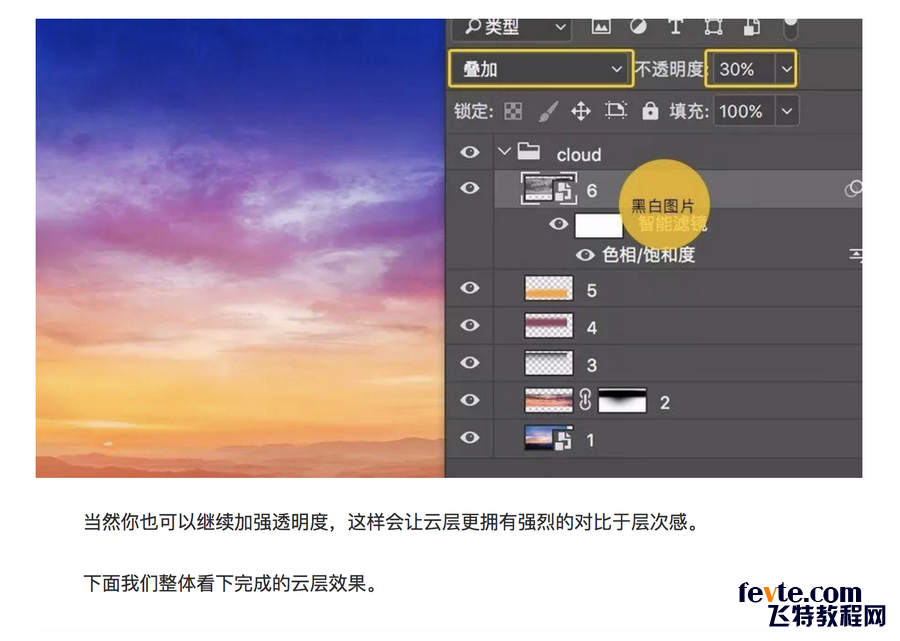The height and width of the screenshot is (641, 900).
Task: Open the fill 100% dropdown arrow
Action: tap(786, 111)
